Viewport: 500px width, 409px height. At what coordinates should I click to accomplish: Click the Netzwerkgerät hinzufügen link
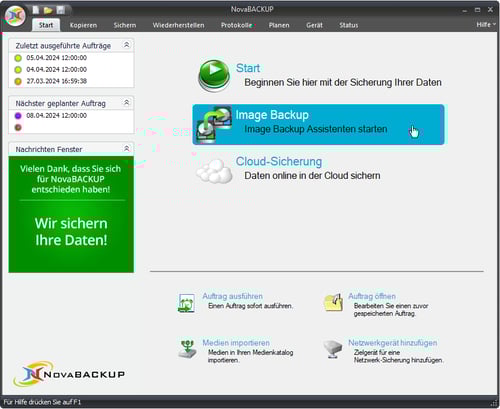(393, 343)
